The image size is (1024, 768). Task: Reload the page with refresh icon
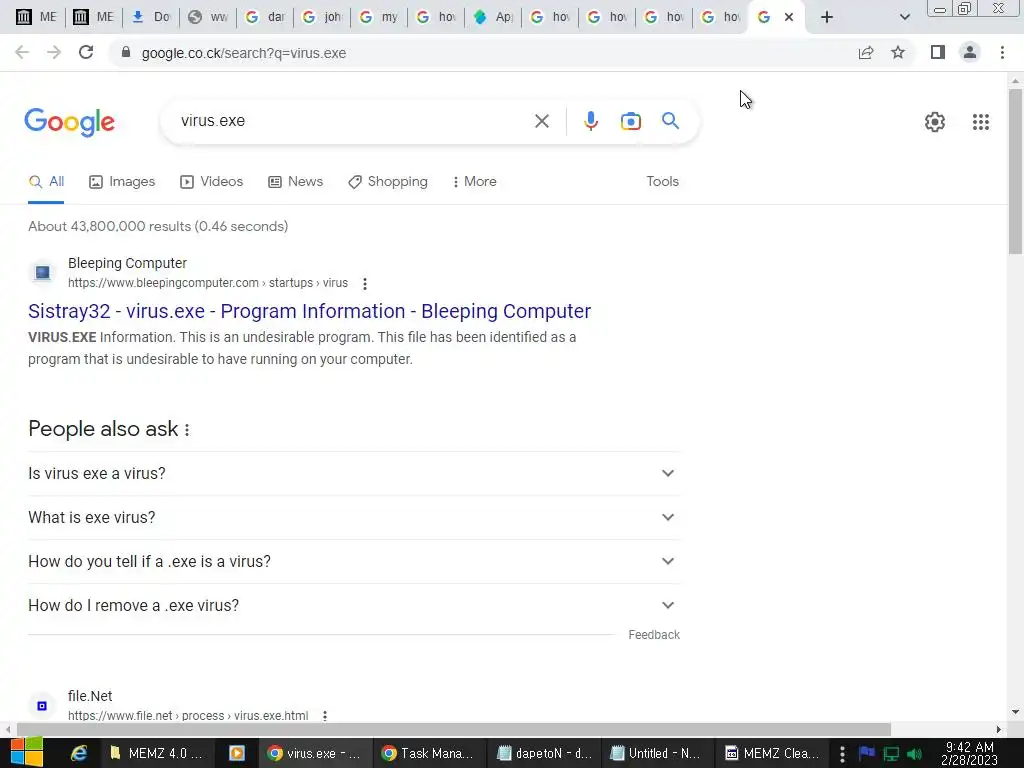86,52
